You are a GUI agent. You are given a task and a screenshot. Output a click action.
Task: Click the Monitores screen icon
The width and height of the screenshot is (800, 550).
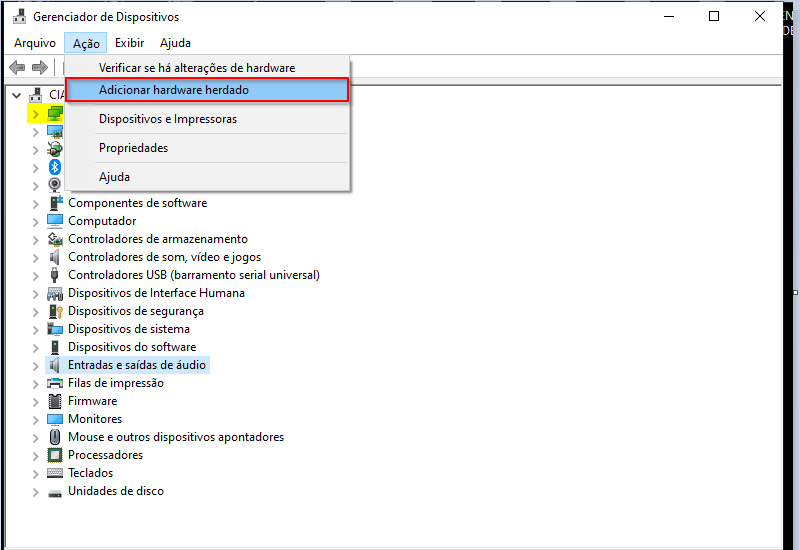tap(55, 419)
